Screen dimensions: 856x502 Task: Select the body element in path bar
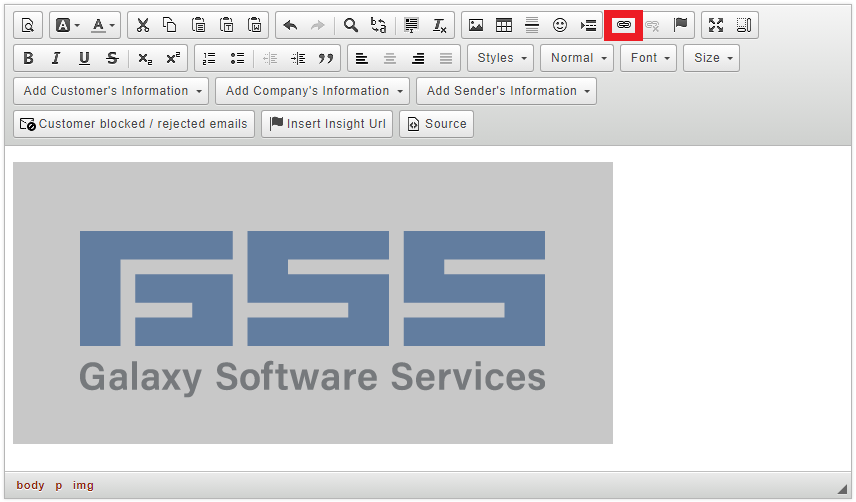pos(30,485)
